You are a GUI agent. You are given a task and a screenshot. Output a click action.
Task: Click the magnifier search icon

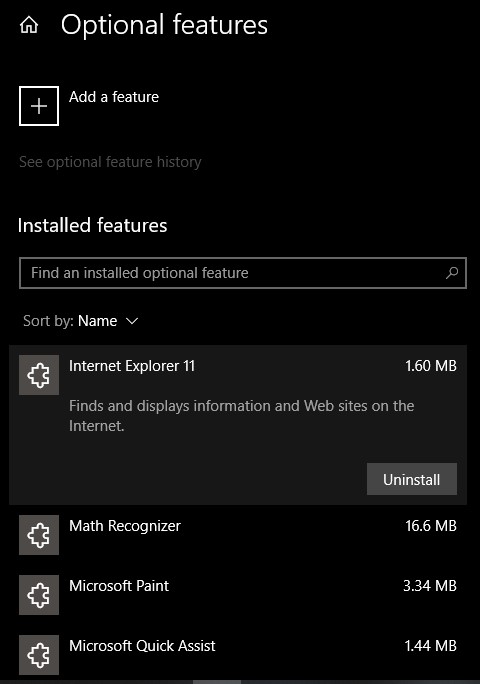click(x=452, y=273)
